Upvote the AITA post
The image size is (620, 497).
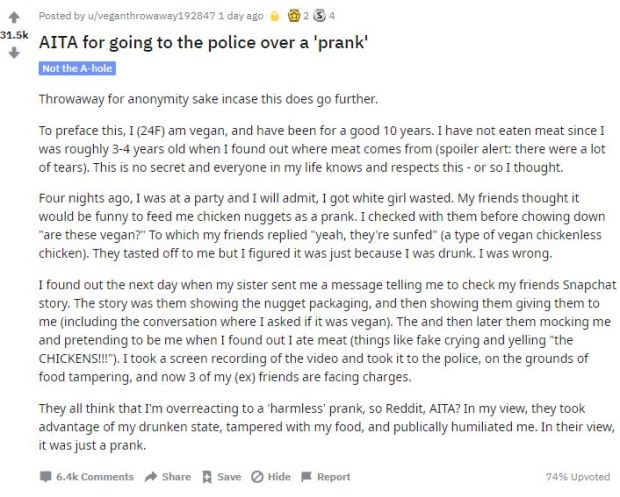(14, 17)
